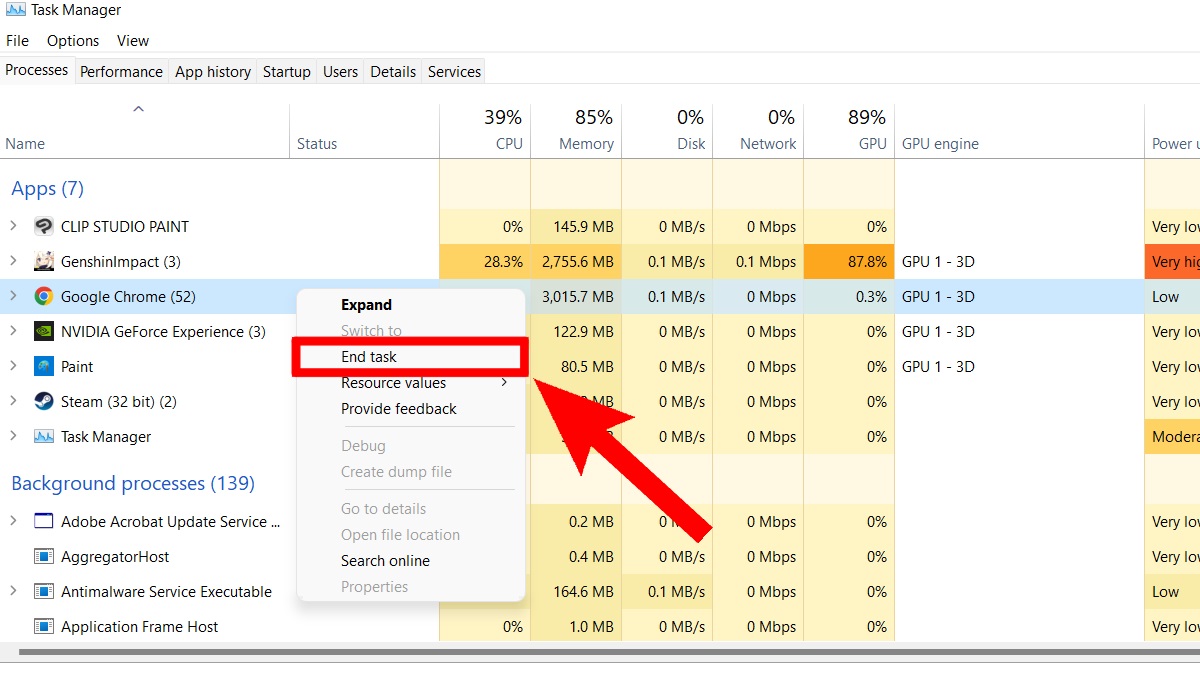The height and width of the screenshot is (684, 1200).
Task: Select the 122.9 MB NVIDIA memory cell
Action: click(x=576, y=332)
